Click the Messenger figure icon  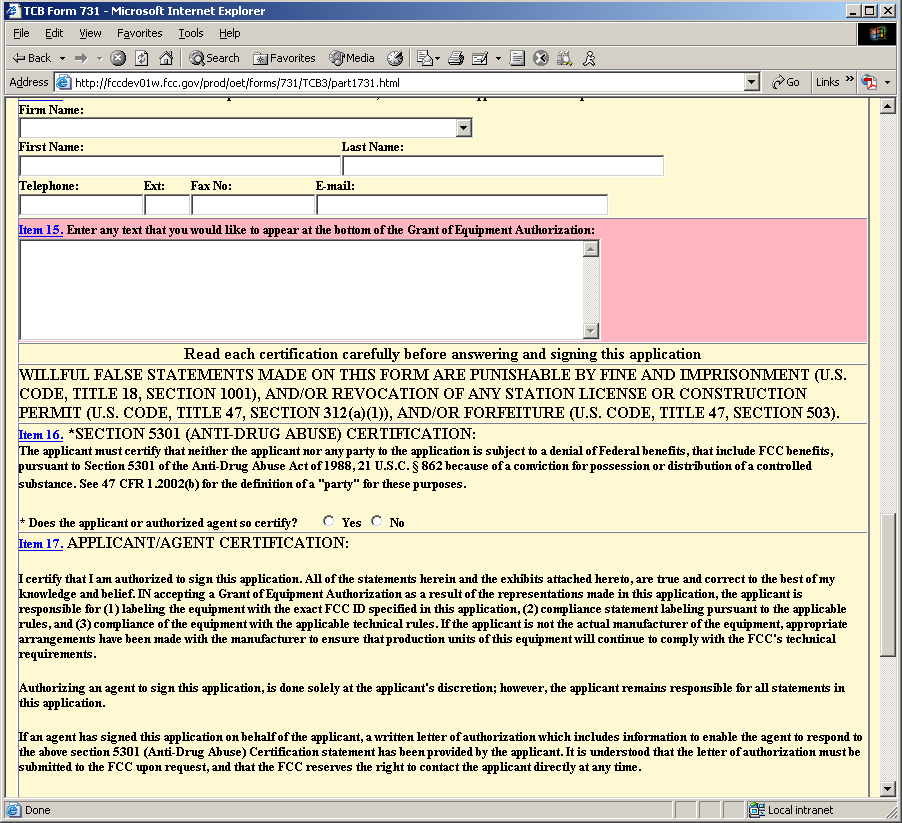[x=589, y=58]
